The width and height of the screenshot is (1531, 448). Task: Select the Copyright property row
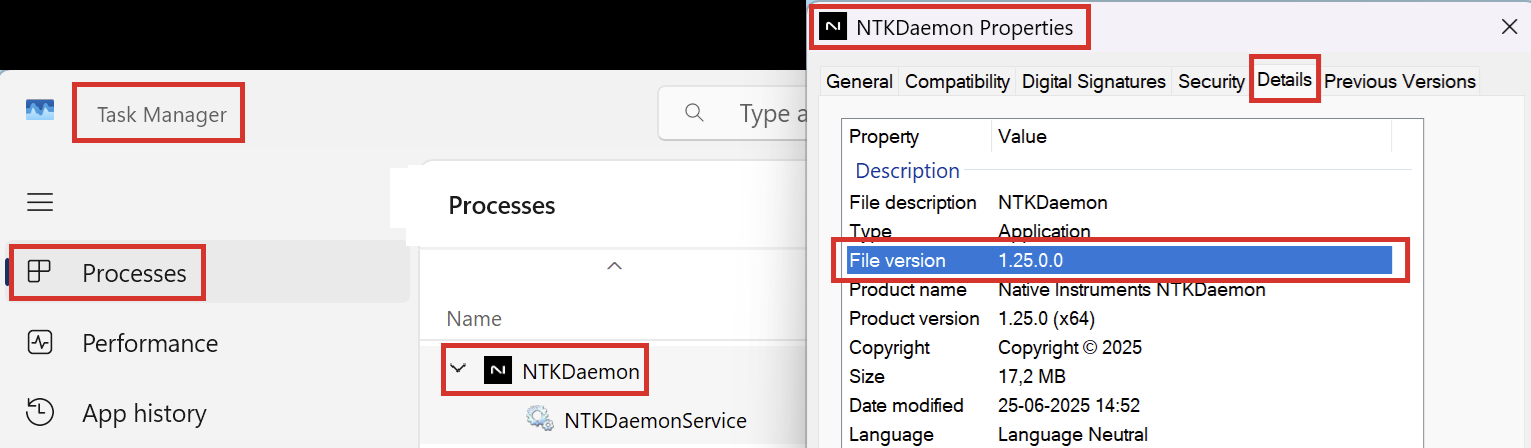(1119, 347)
